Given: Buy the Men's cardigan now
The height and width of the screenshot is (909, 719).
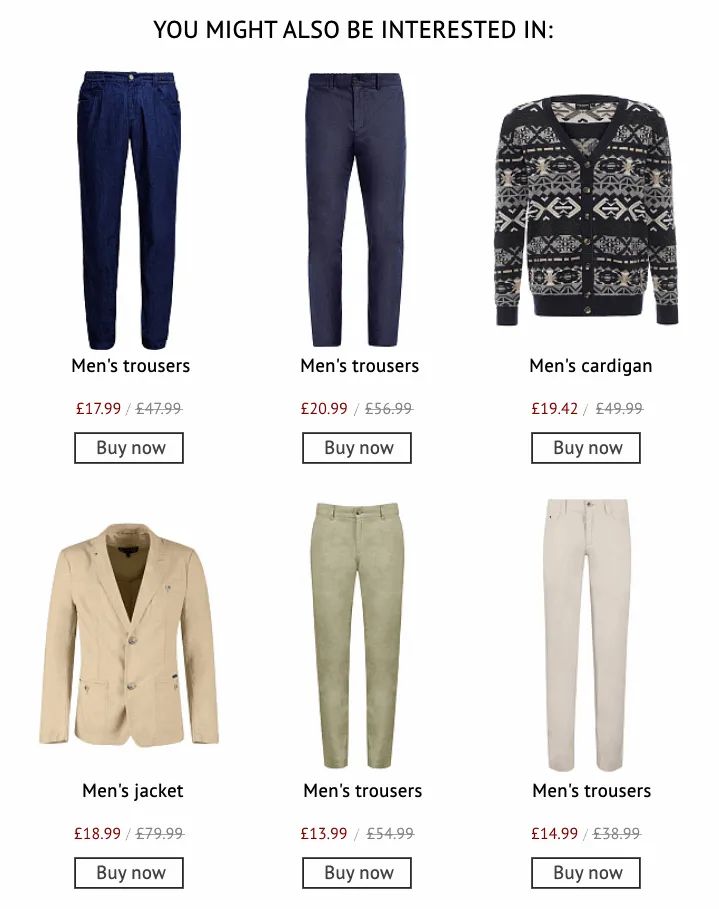Looking at the screenshot, I should click(586, 448).
